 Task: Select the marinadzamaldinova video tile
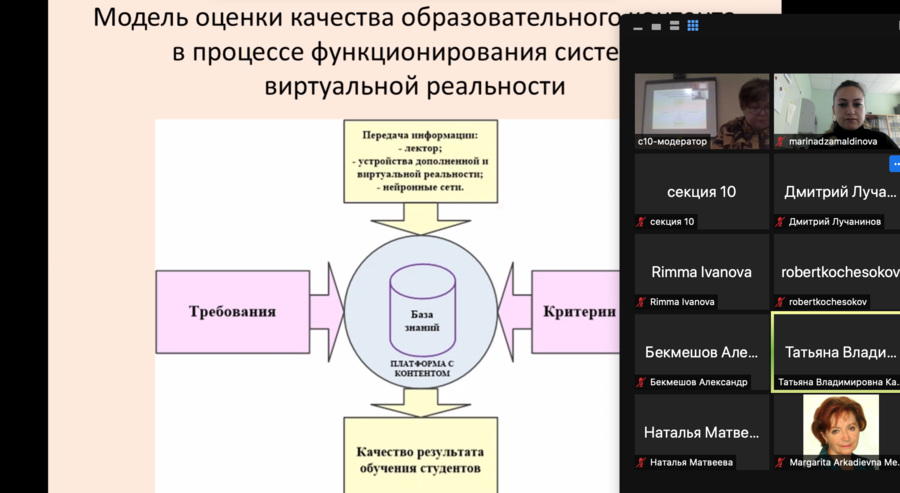[835, 106]
